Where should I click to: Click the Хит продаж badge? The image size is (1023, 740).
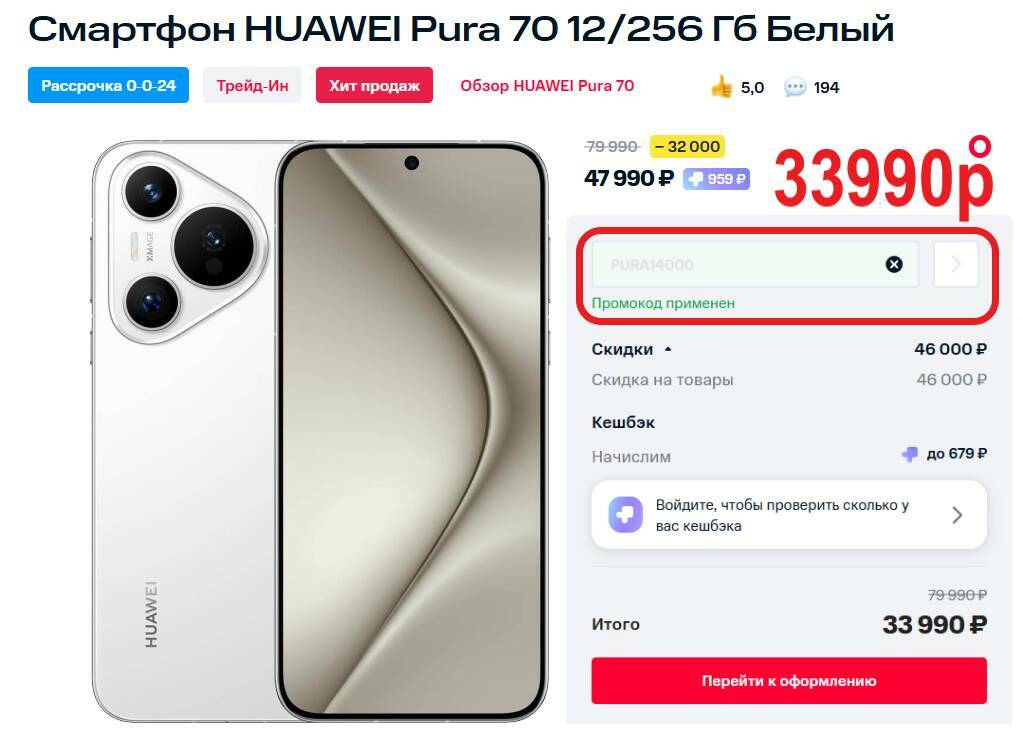374,85
